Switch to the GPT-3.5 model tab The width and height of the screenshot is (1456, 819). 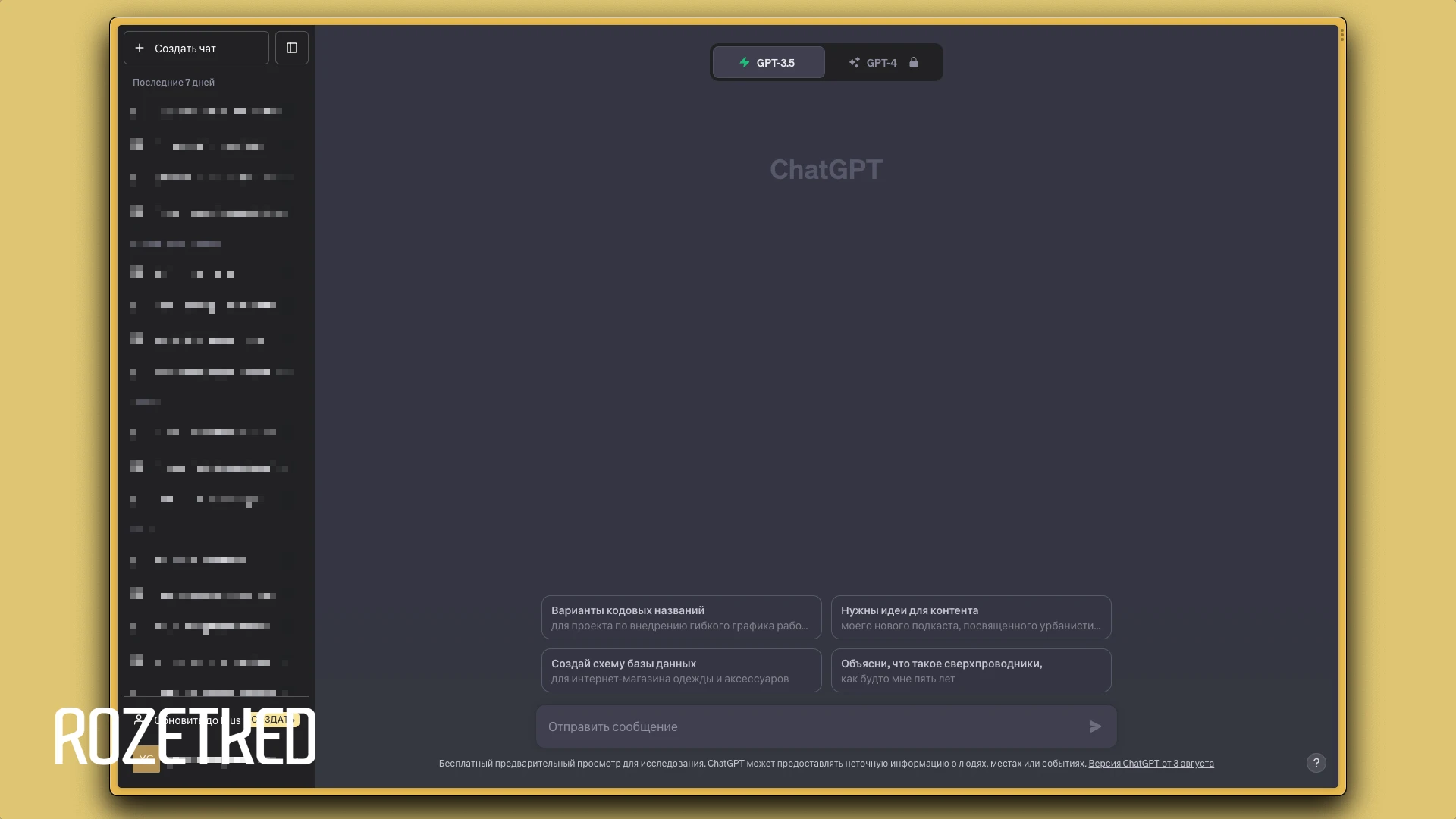click(768, 62)
